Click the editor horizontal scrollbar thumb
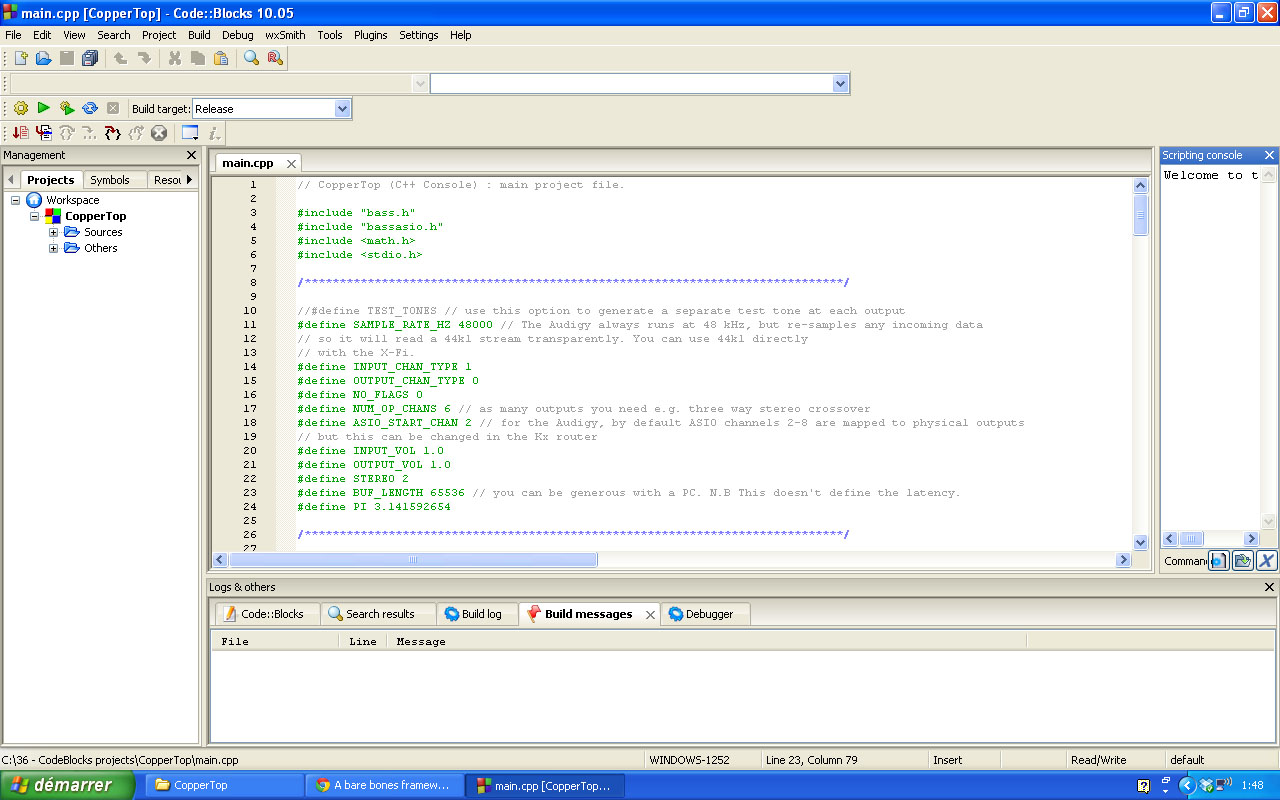The image size is (1280, 800). click(x=413, y=560)
